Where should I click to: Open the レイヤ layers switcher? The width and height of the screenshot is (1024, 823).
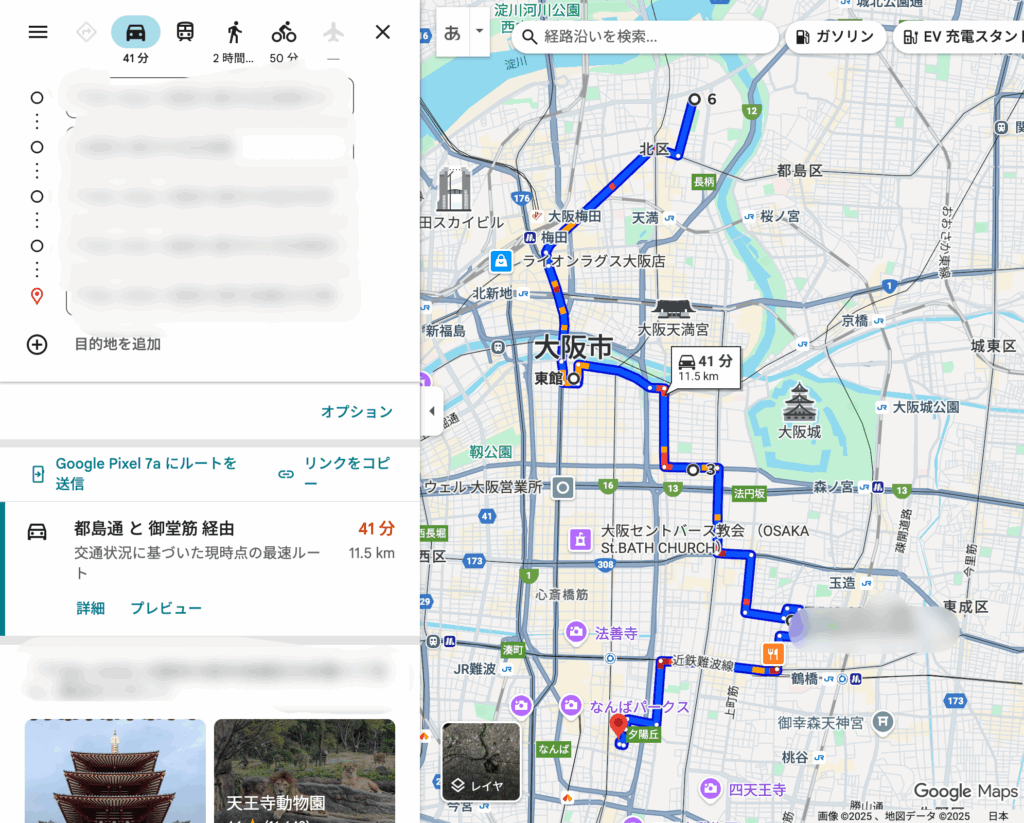click(x=481, y=762)
